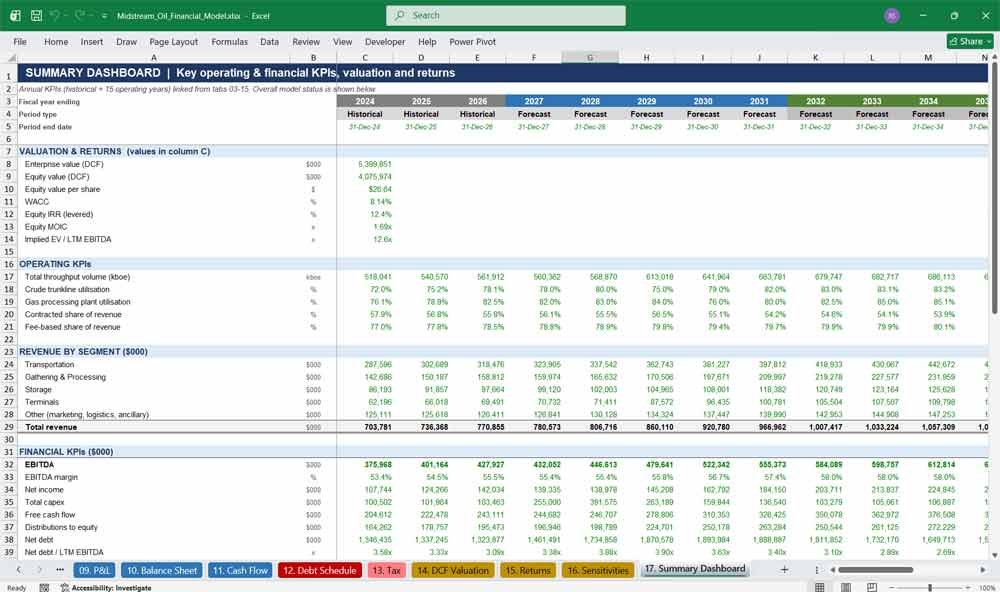This screenshot has height=592, width=1000.
Task: Select the 2027 year header cell
Action: 534,101
